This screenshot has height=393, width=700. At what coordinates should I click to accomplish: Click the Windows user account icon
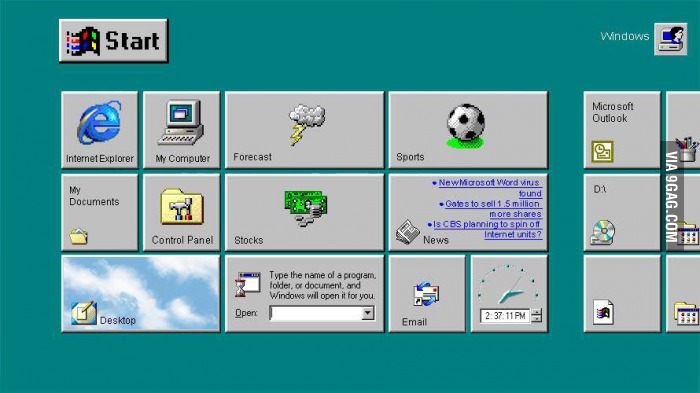click(x=671, y=39)
